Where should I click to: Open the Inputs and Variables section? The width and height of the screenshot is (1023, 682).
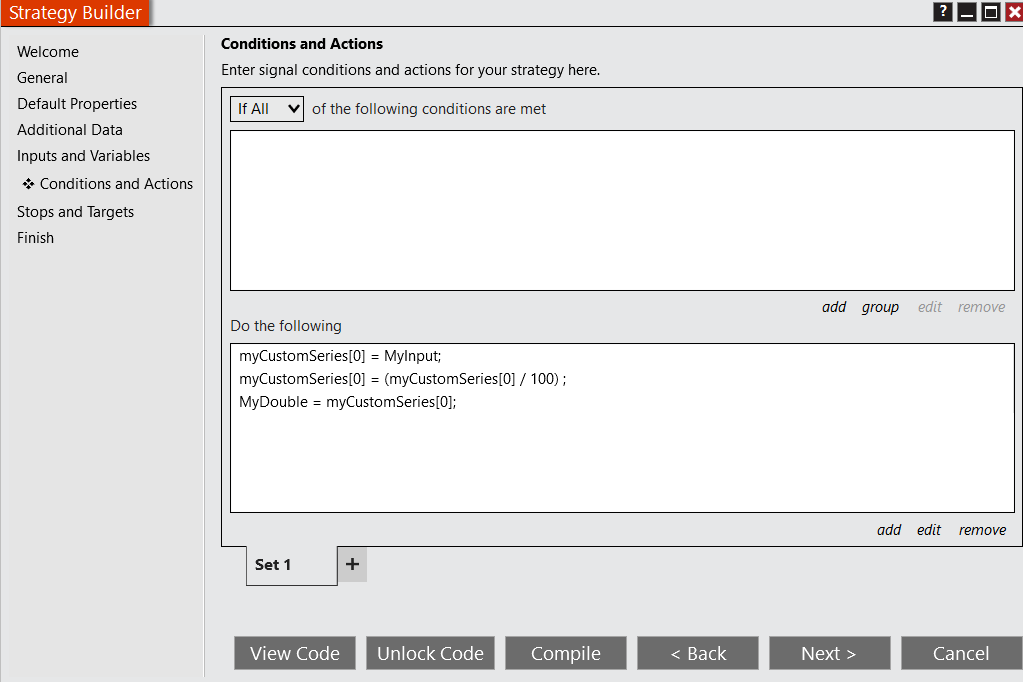point(84,156)
